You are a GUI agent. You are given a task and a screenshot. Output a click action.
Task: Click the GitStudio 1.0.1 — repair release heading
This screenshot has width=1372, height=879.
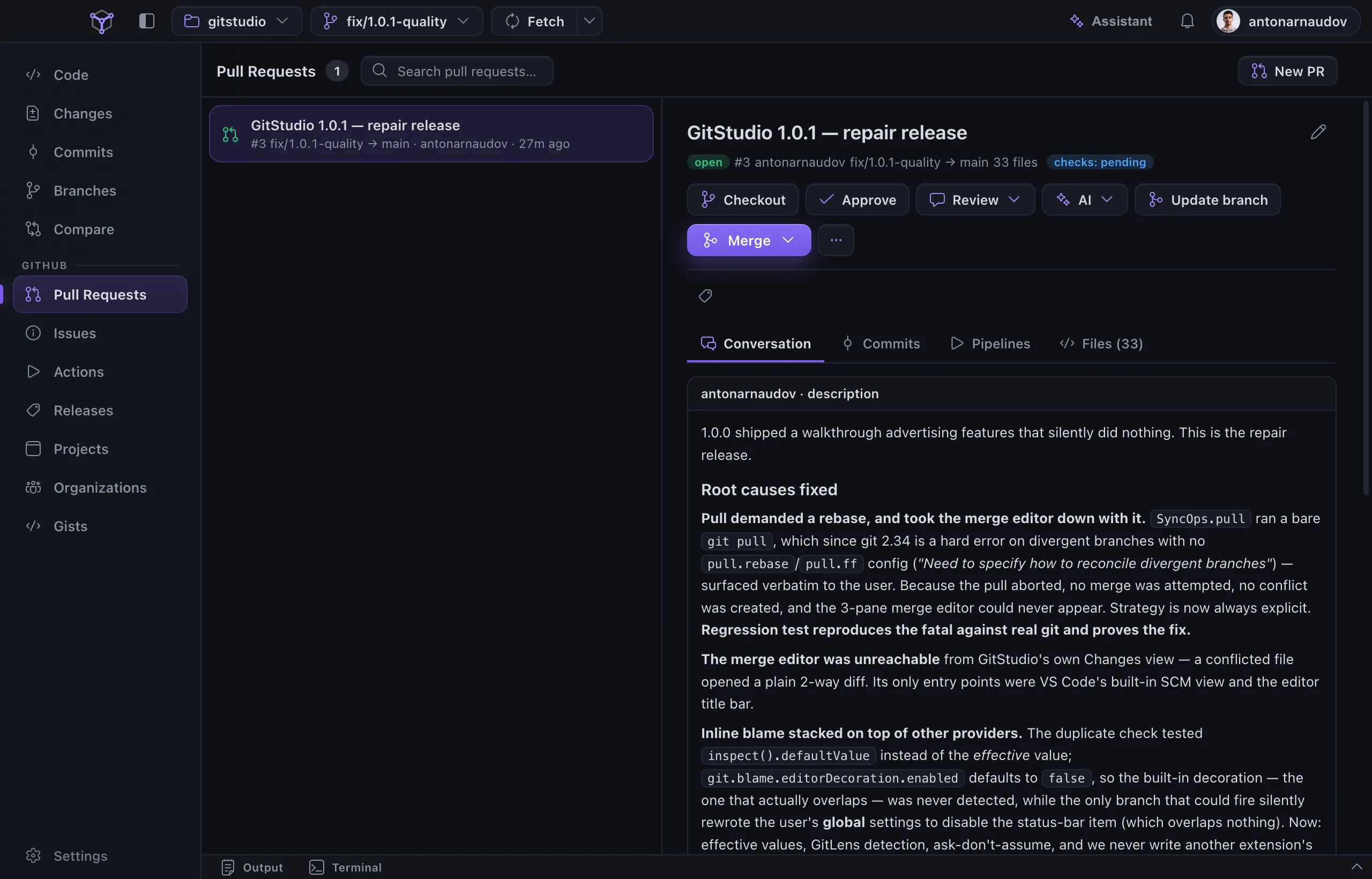(827, 132)
